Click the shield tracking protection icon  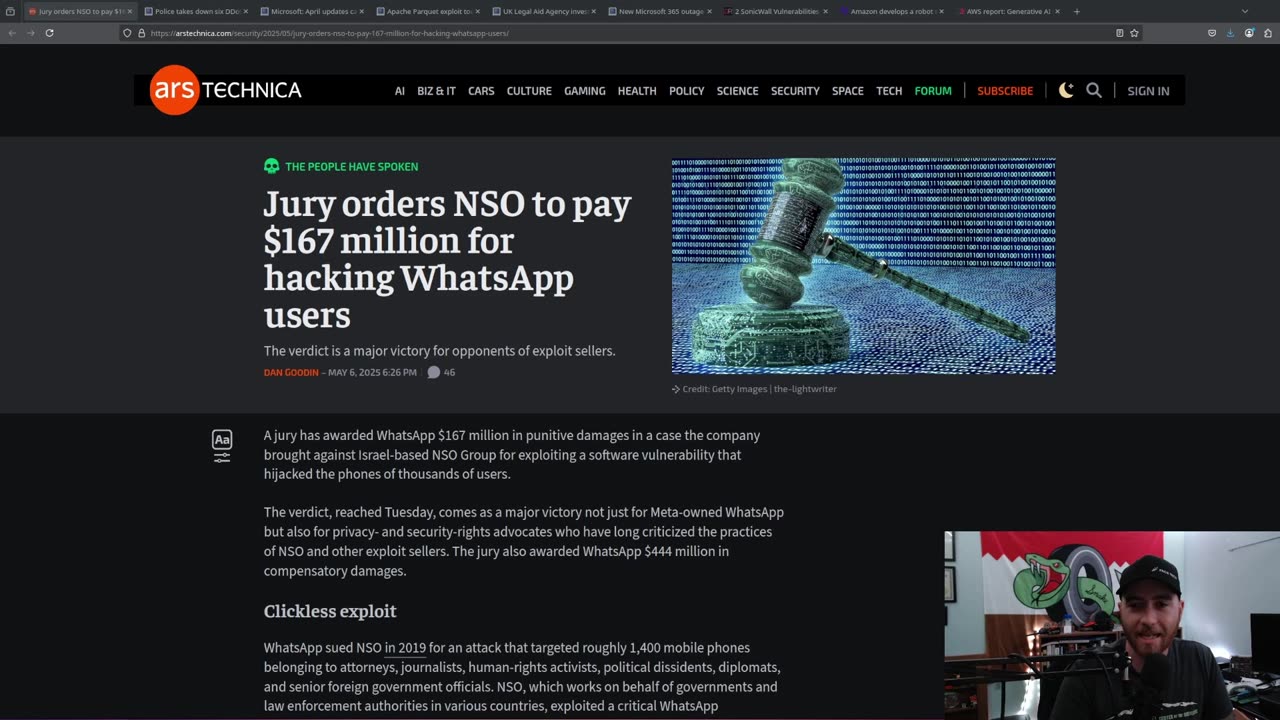(x=127, y=33)
